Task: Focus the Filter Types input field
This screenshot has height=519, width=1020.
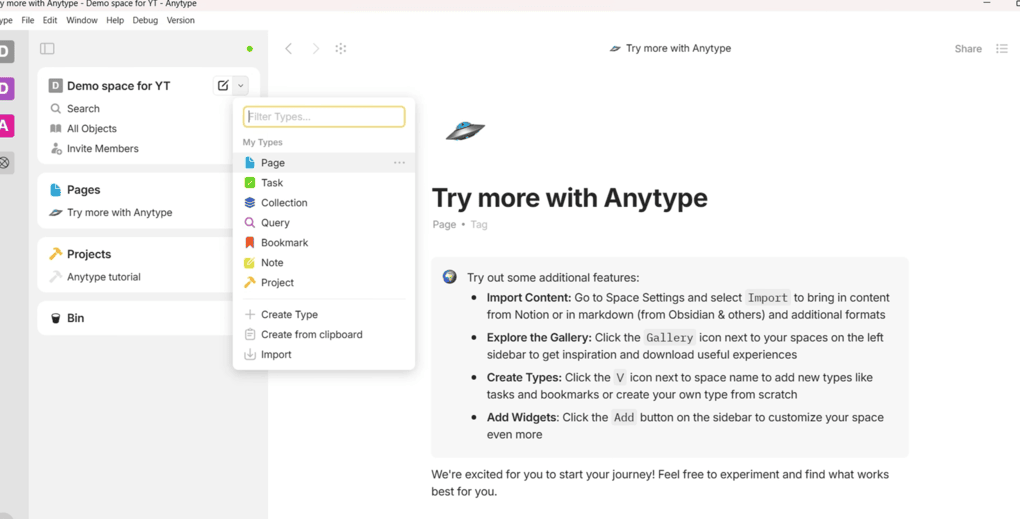Action: coord(324,117)
